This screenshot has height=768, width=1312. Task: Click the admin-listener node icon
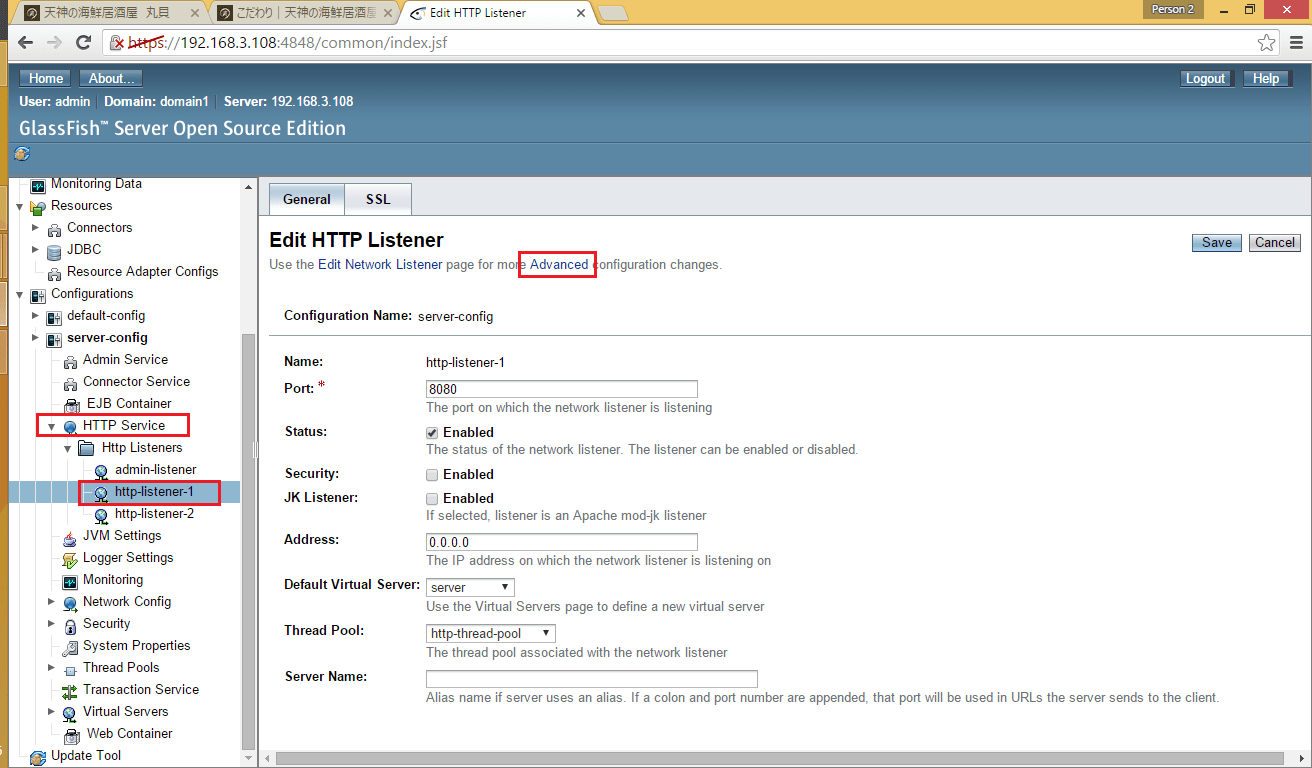[x=102, y=471]
